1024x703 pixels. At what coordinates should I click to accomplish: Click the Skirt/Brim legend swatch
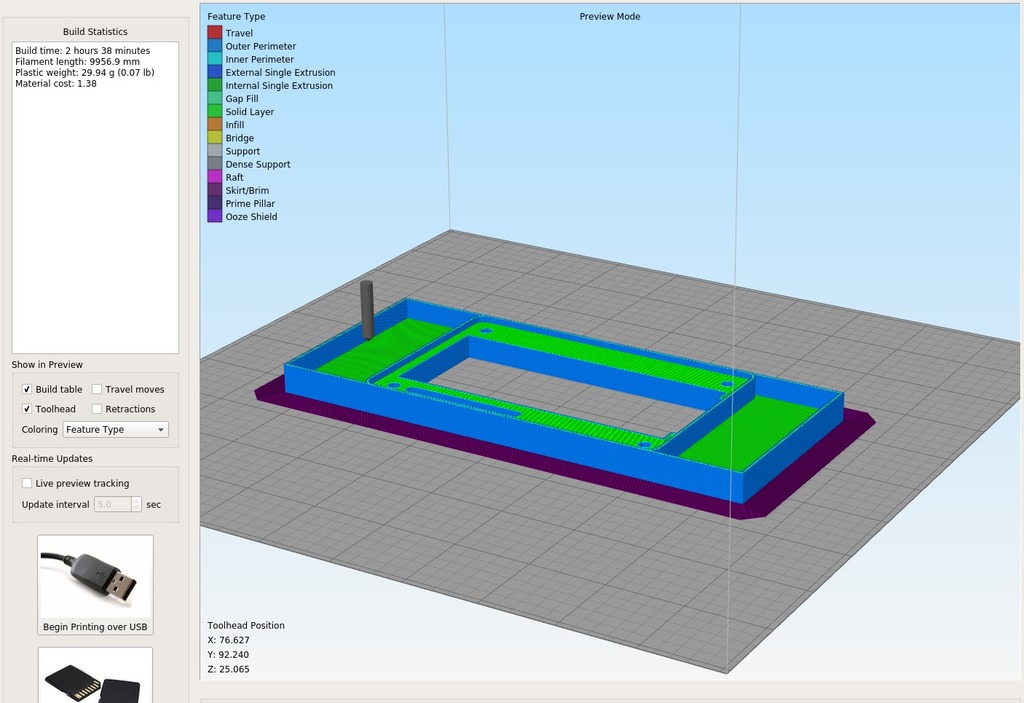point(213,190)
